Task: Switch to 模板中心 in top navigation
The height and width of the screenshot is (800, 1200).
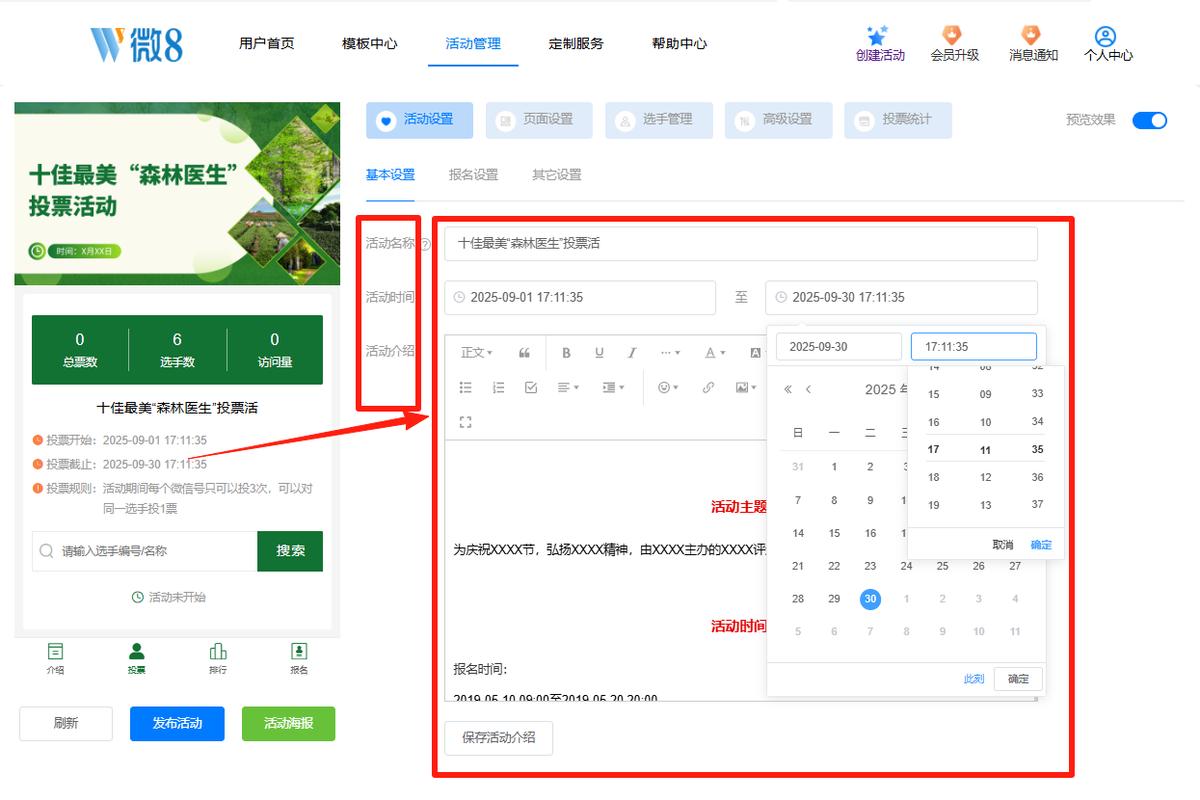Action: point(369,44)
